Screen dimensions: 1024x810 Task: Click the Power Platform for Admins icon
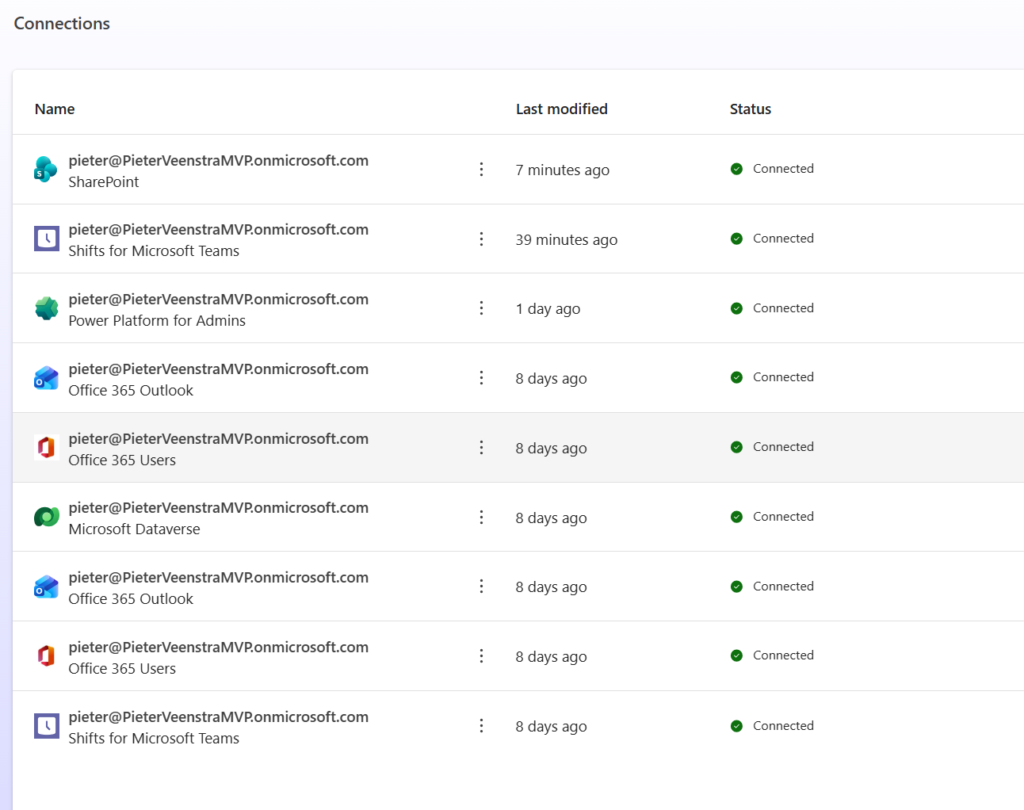point(46,308)
